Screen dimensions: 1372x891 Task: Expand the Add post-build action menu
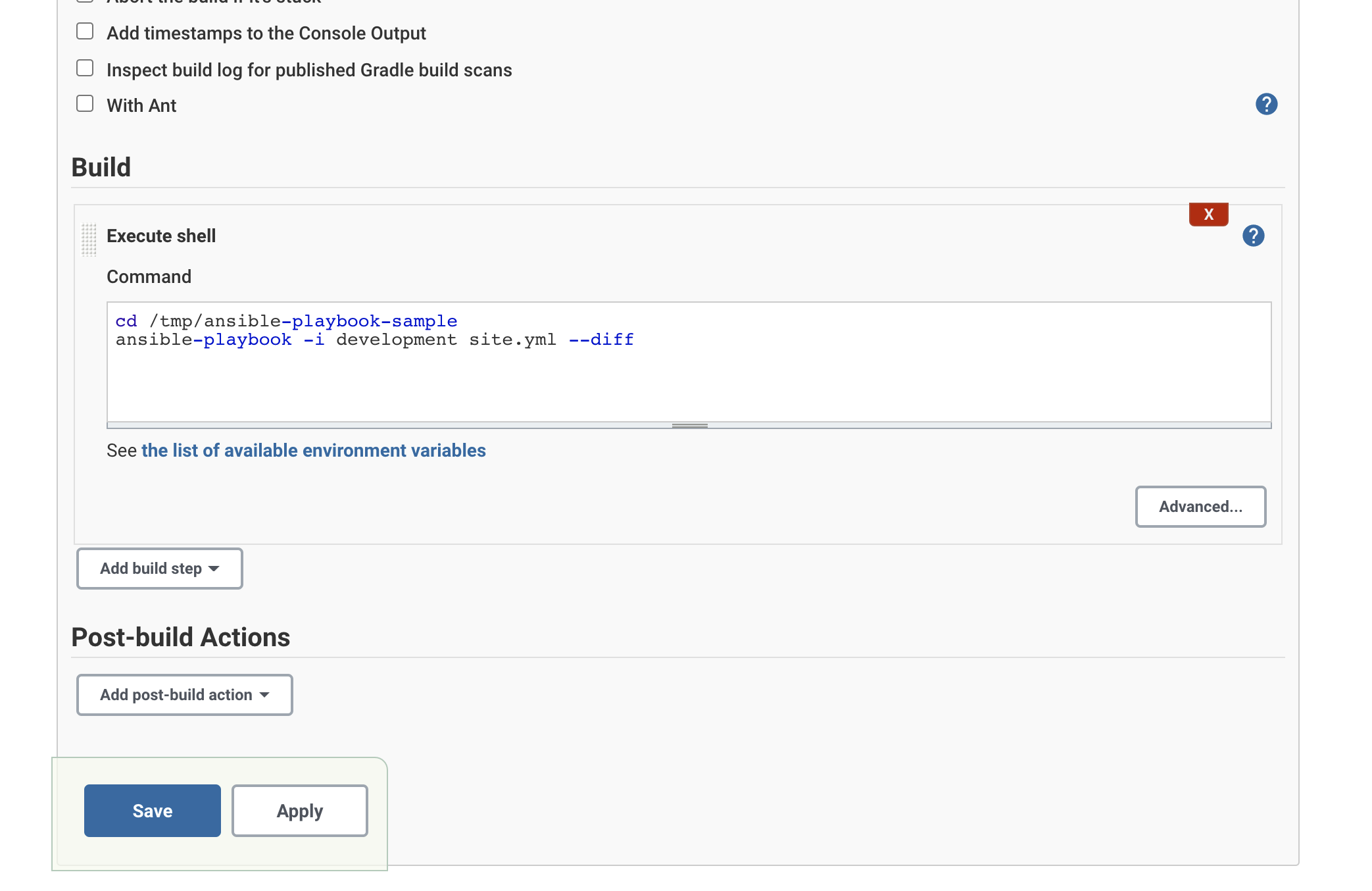pos(185,695)
